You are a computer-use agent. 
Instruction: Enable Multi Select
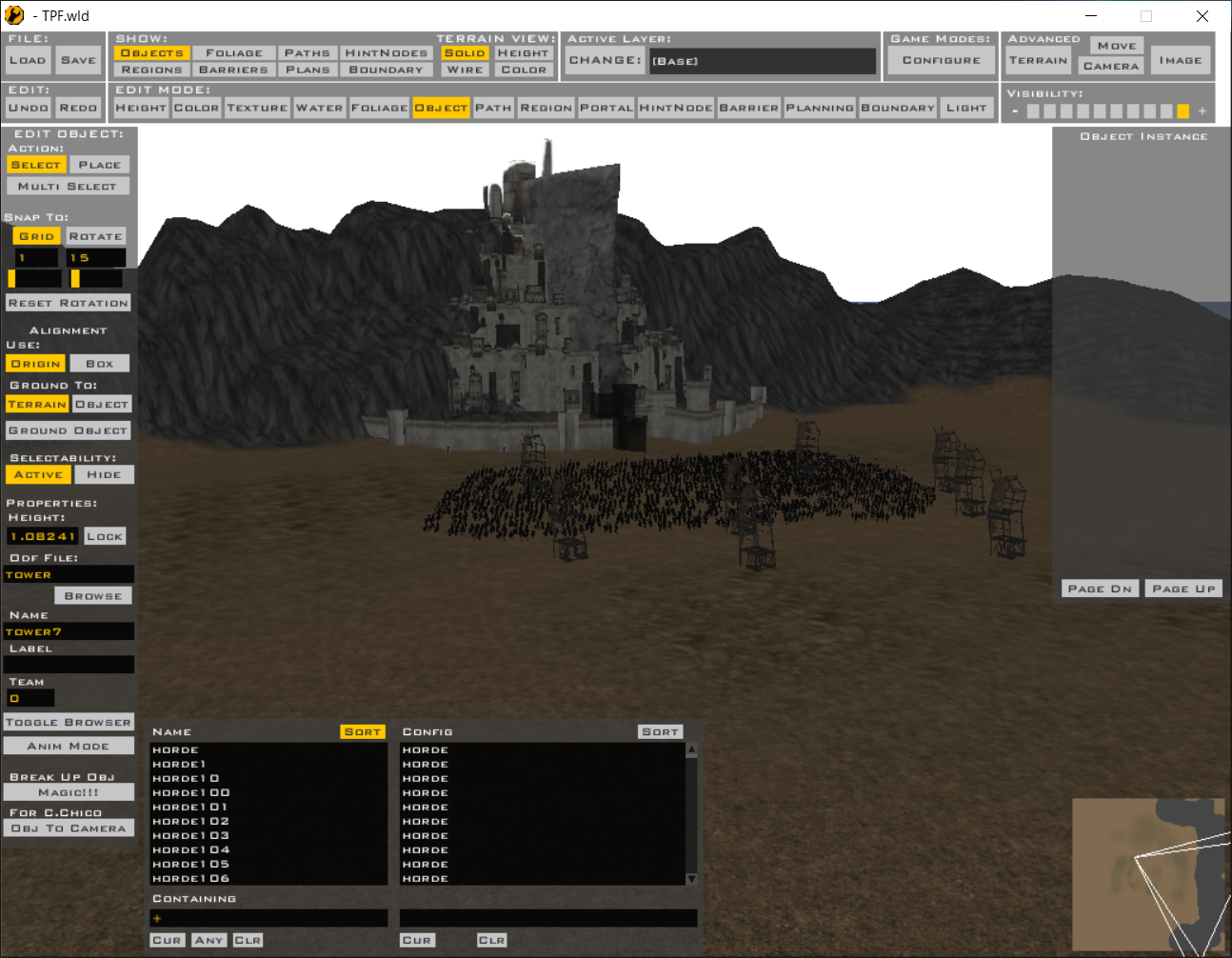pos(68,187)
